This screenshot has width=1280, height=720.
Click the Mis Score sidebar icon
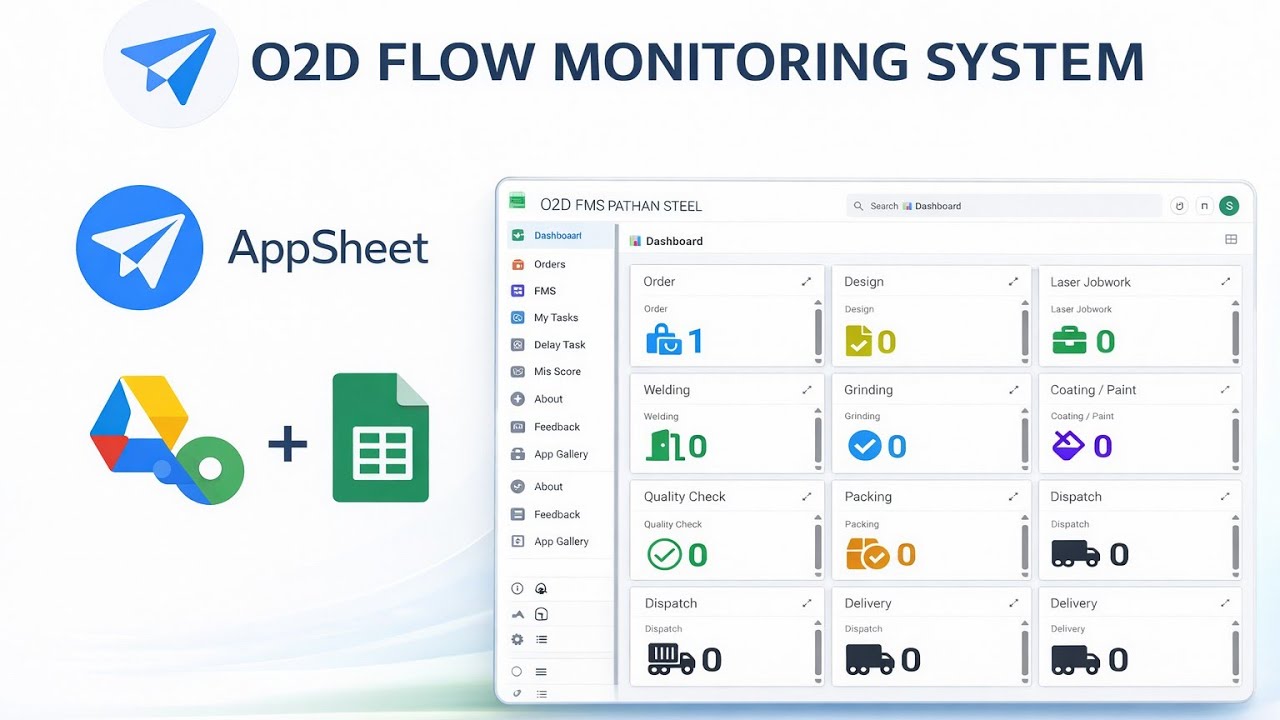point(517,371)
